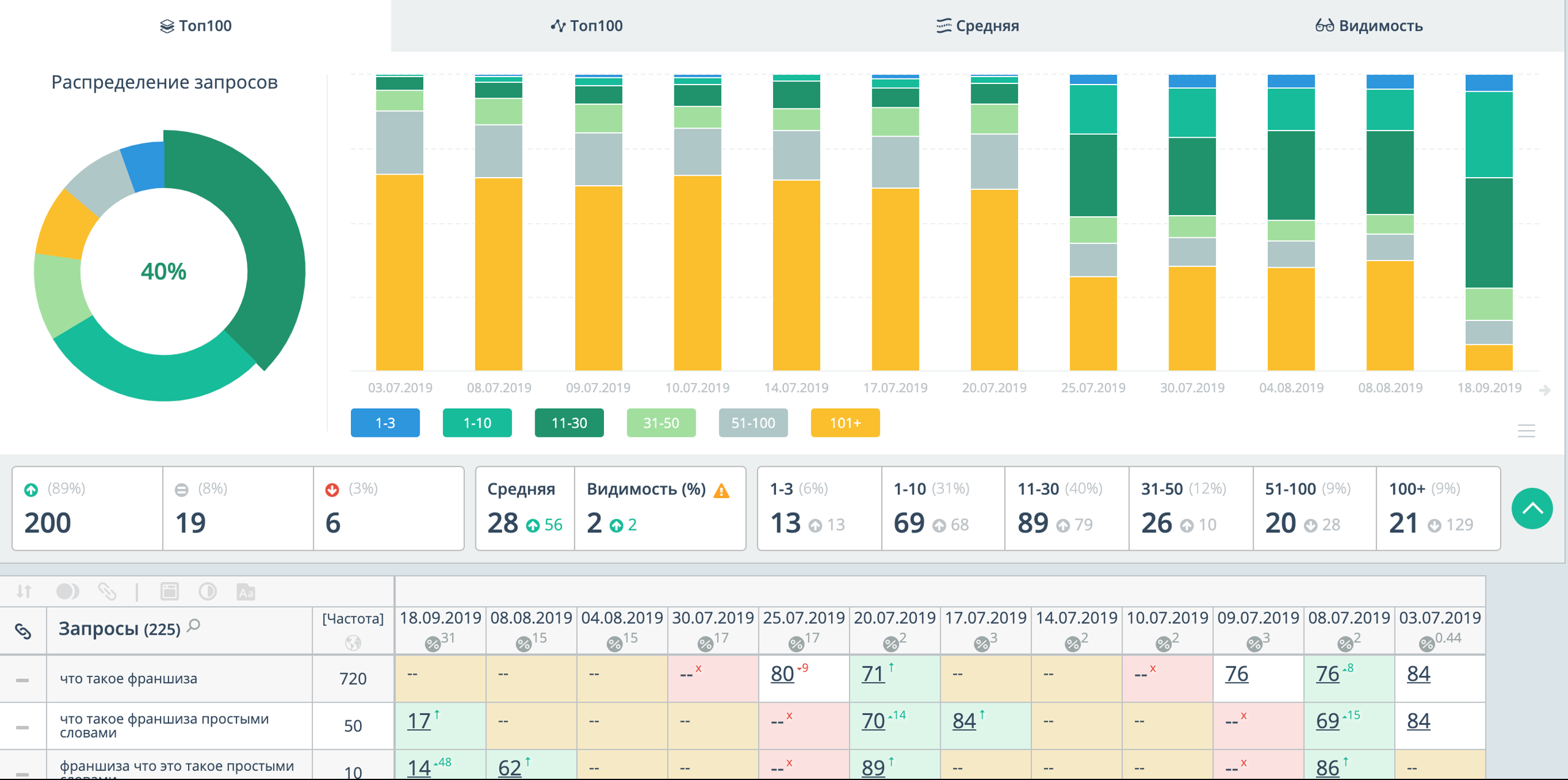Click the chain link column header icon
Image resolution: width=1568 pixels, height=780 pixels.
[x=23, y=631]
